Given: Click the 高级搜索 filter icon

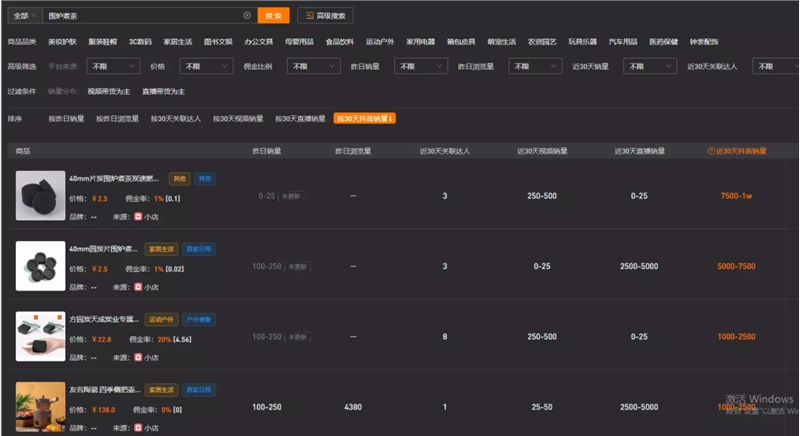Looking at the screenshot, I should [308, 16].
